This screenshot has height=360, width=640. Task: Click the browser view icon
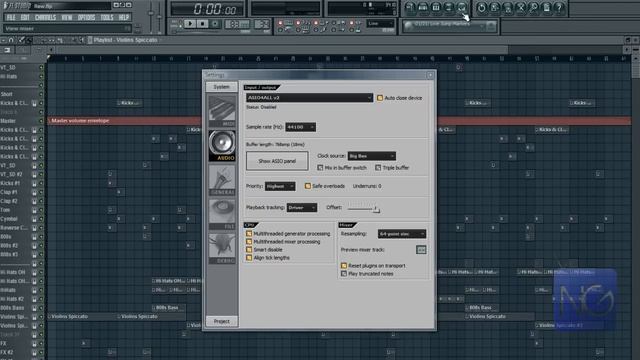[x=449, y=8]
